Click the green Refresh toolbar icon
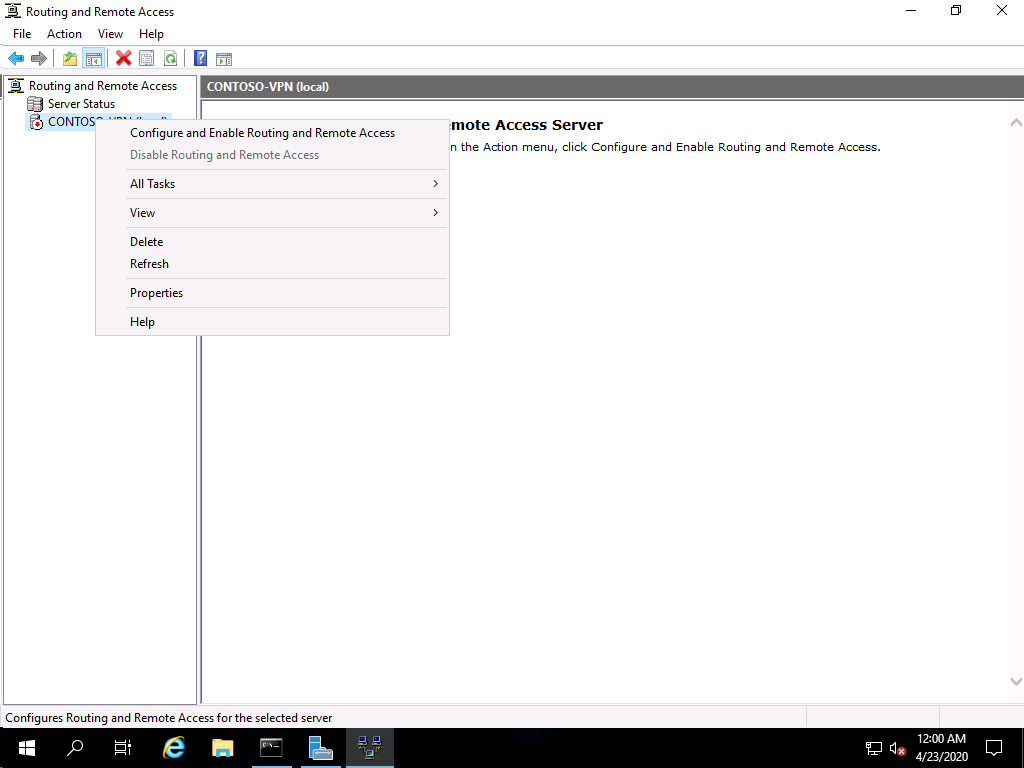 tap(170, 59)
